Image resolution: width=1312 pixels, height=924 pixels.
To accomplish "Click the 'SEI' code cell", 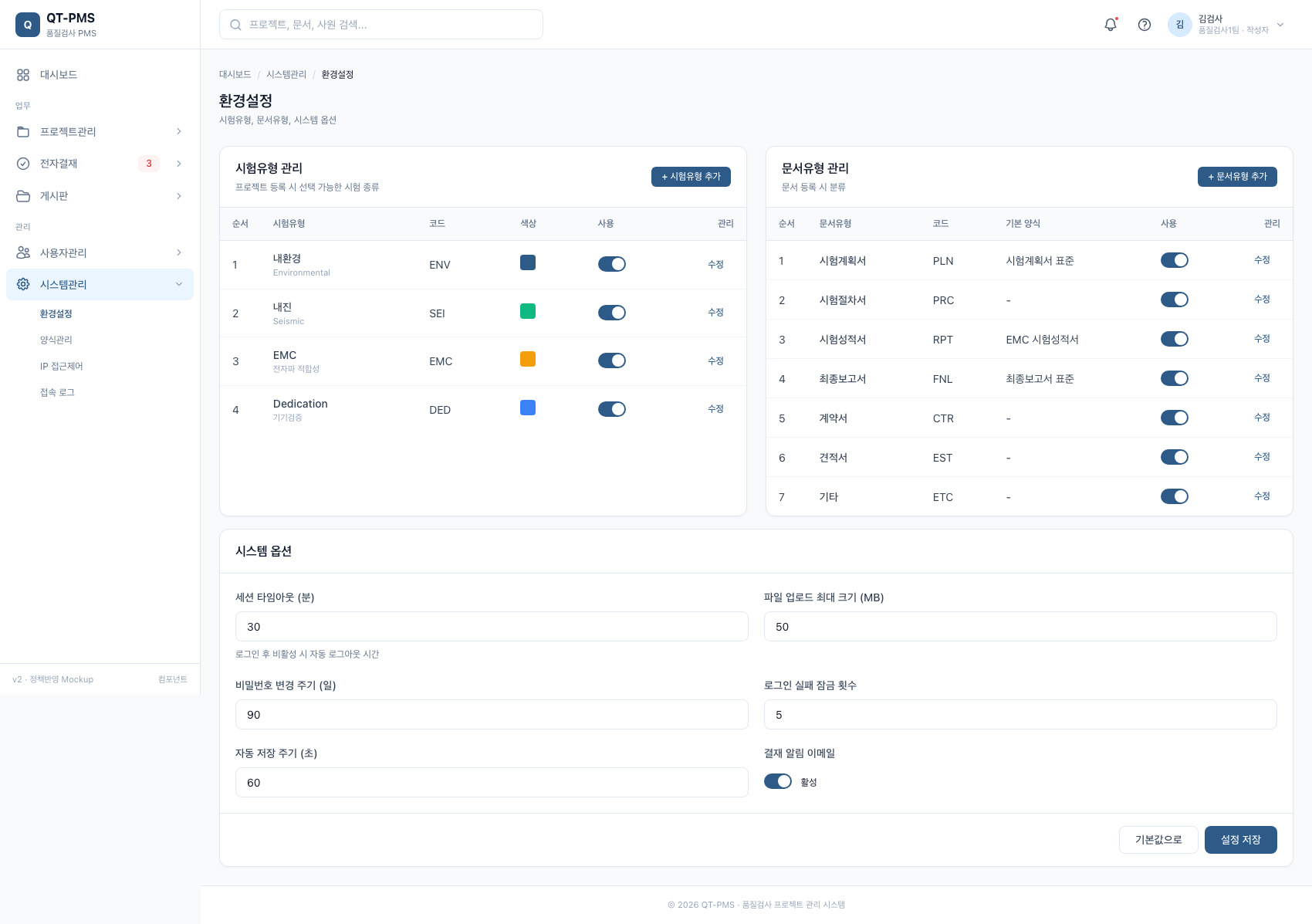I will point(437,313).
